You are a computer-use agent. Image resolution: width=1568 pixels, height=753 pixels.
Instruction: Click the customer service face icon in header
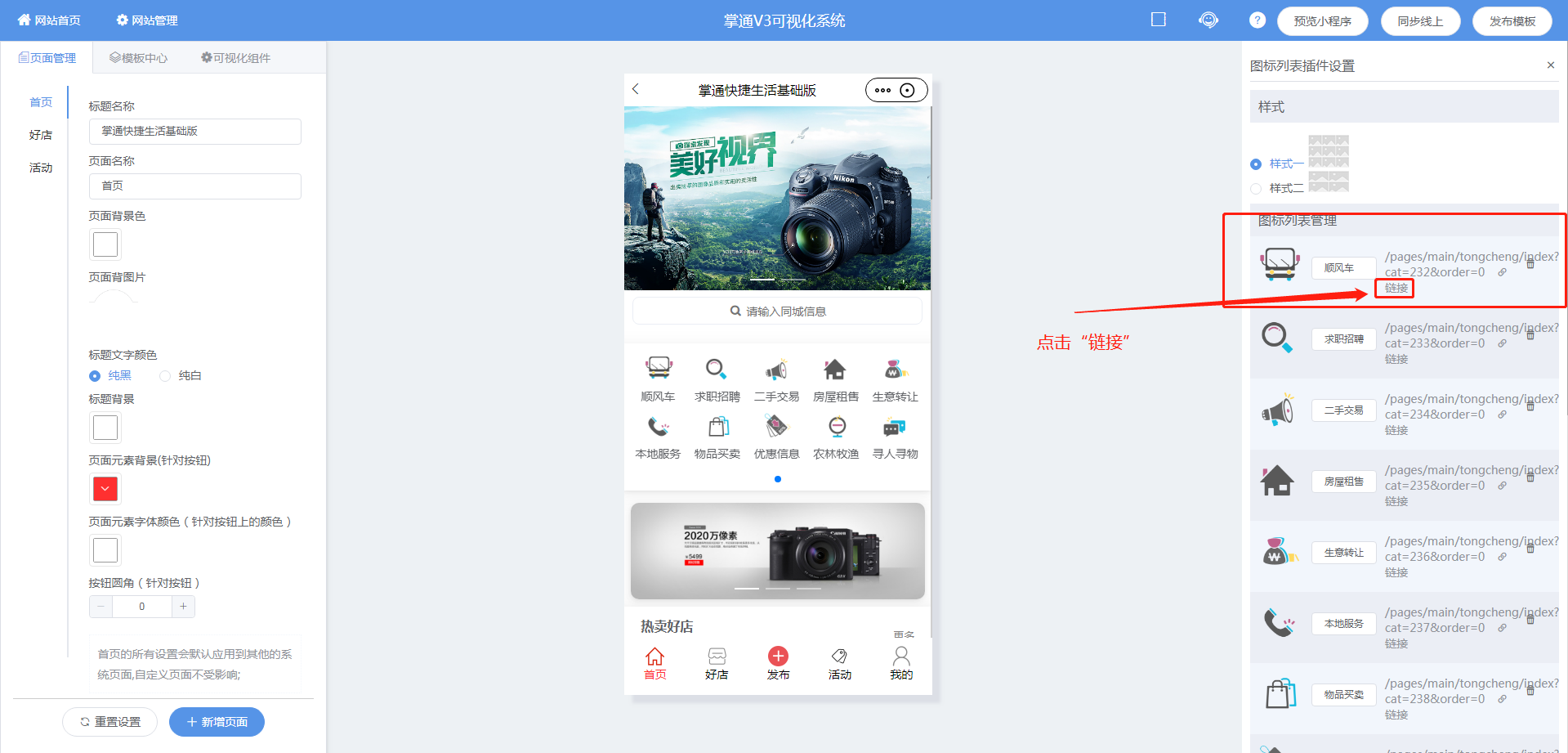point(1208,20)
